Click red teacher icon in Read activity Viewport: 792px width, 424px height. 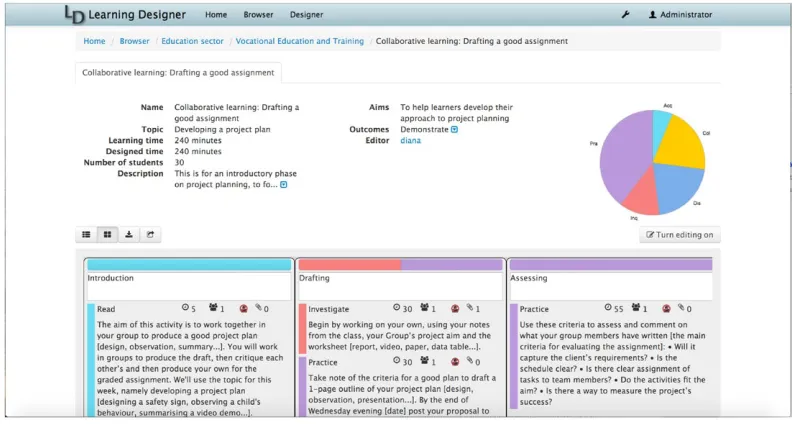point(243,308)
